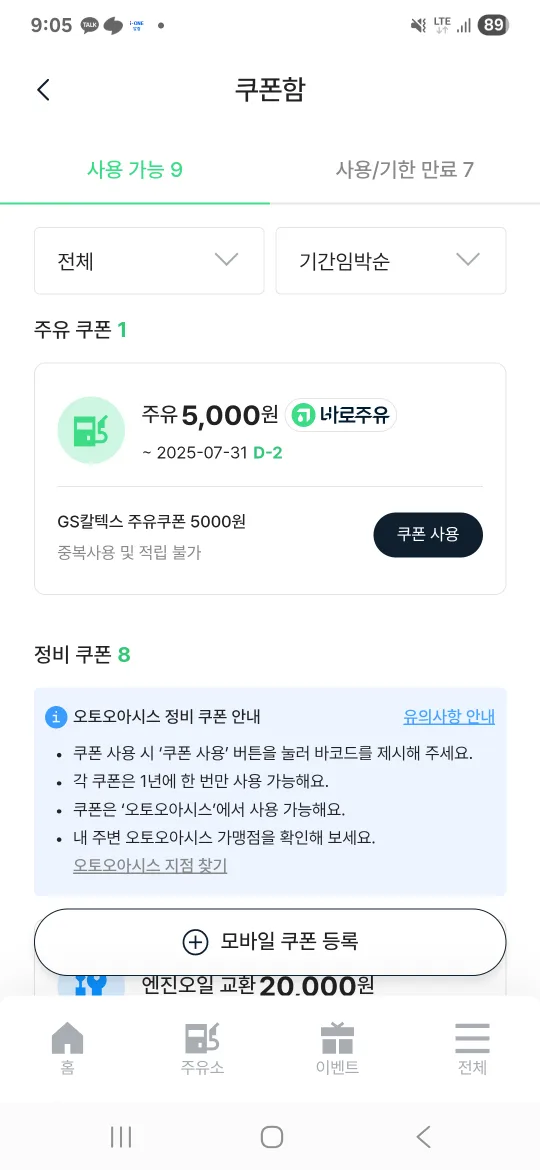Tap the Android recent apps button

click(x=121, y=1137)
